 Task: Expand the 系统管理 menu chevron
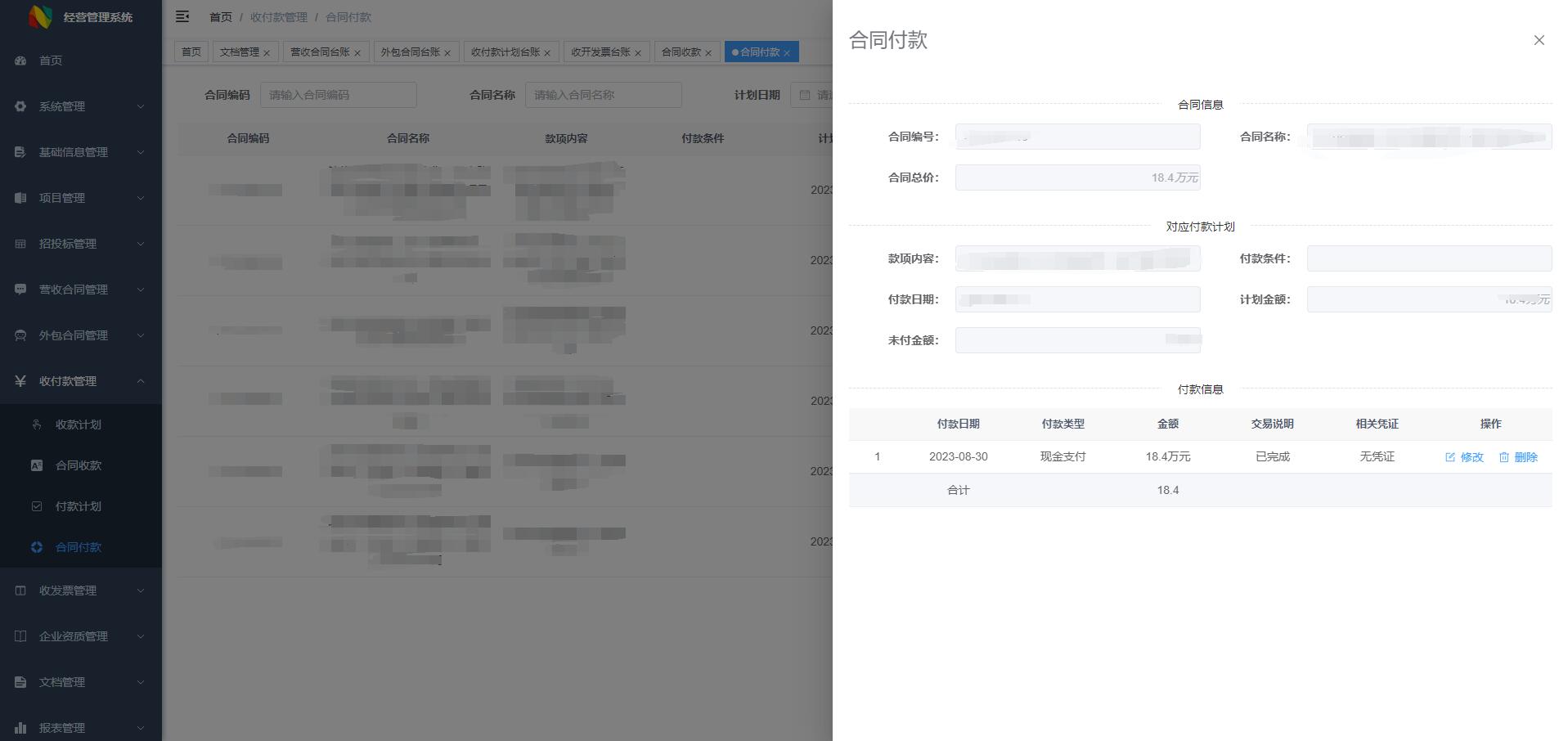[141, 106]
